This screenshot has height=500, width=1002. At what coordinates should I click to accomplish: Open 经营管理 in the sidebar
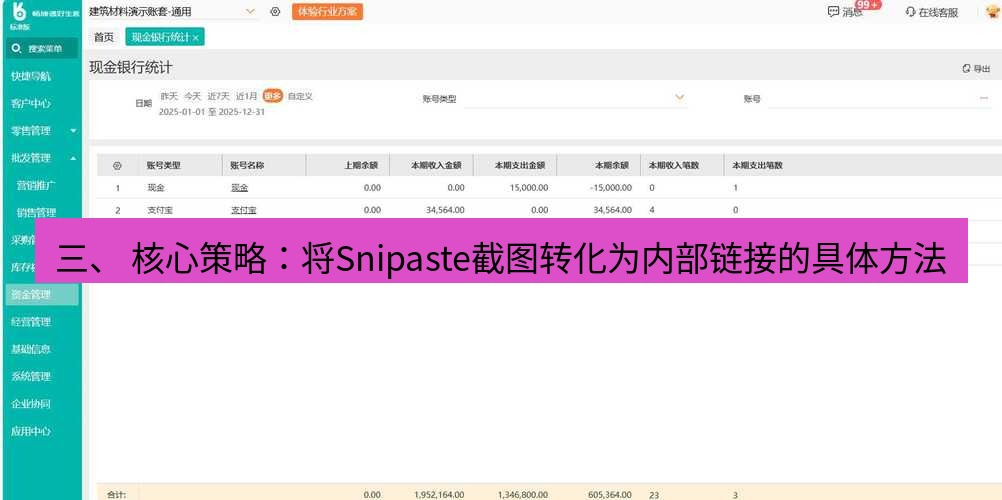pos(31,322)
